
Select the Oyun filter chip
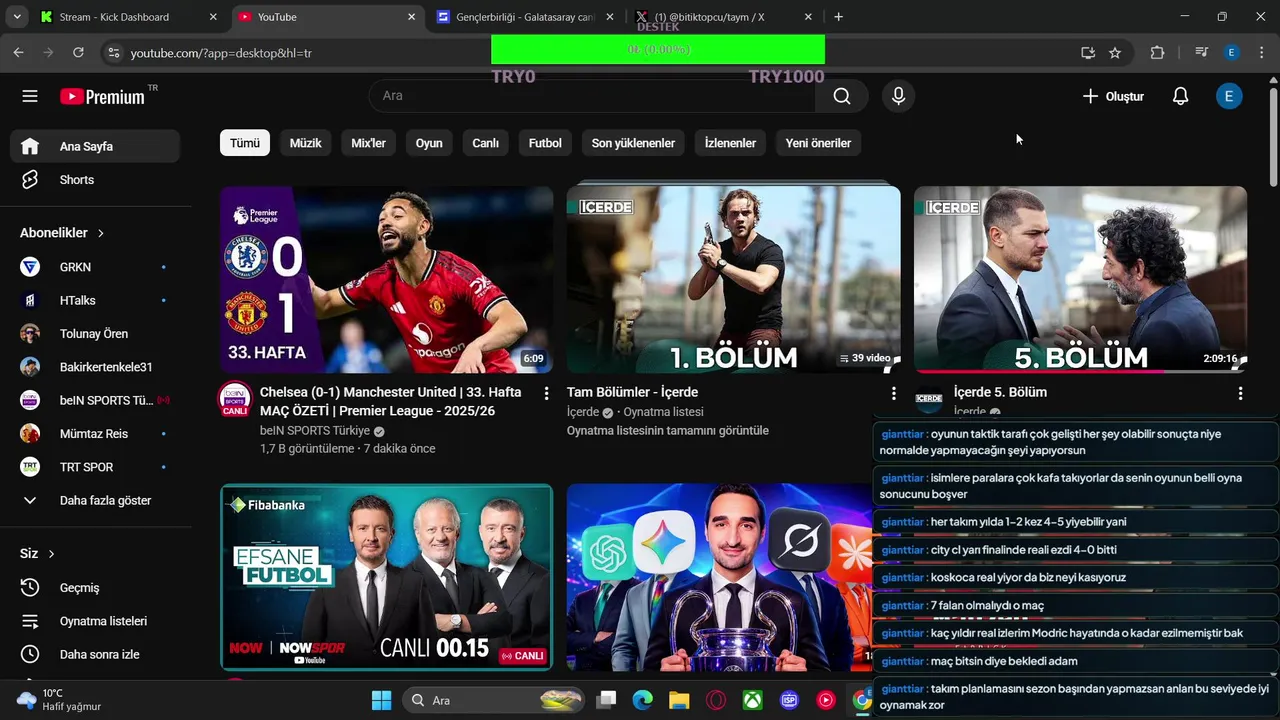429,143
